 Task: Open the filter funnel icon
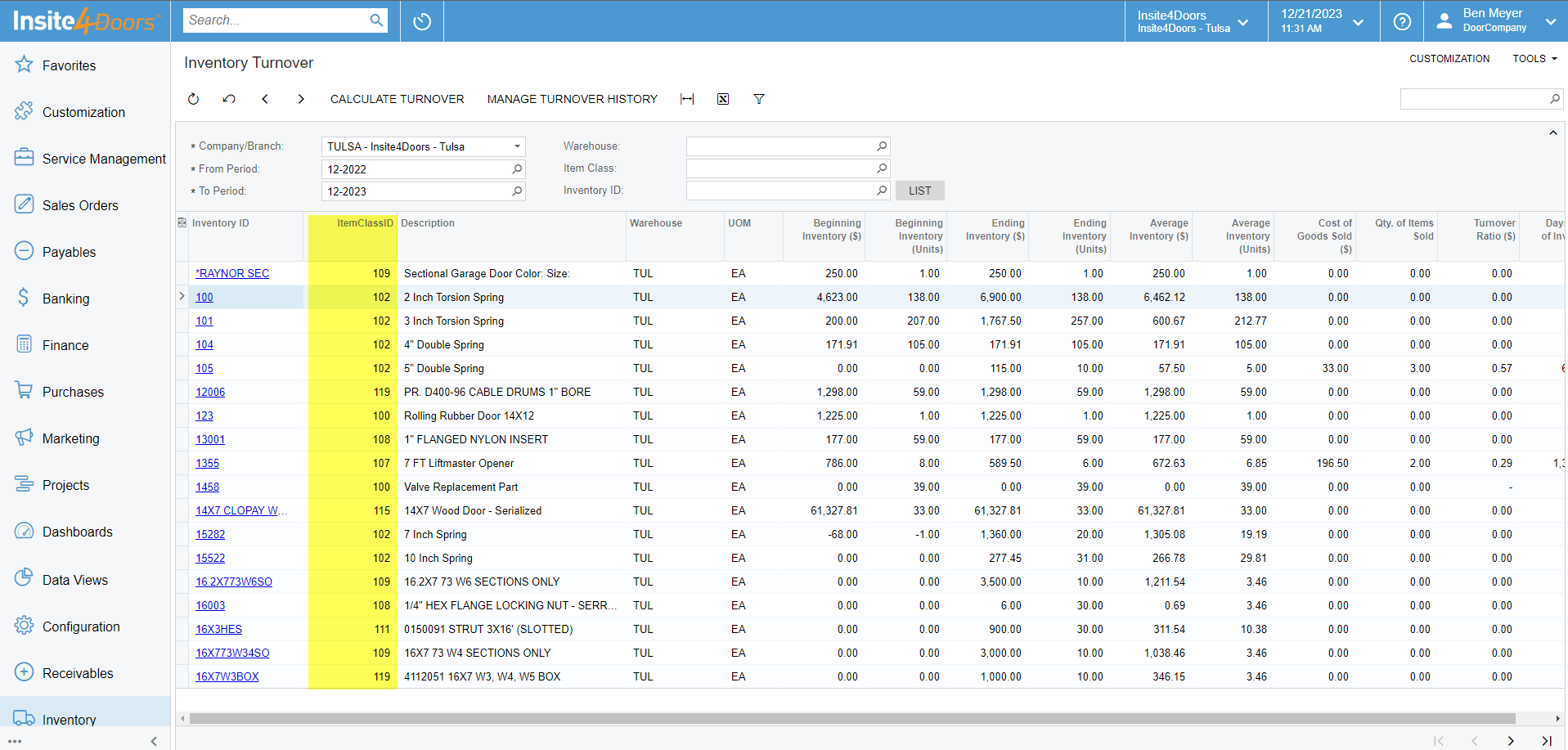[759, 99]
